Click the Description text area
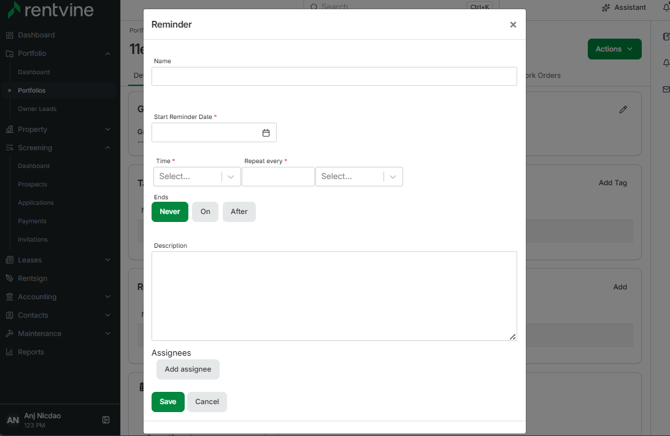 (334, 296)
